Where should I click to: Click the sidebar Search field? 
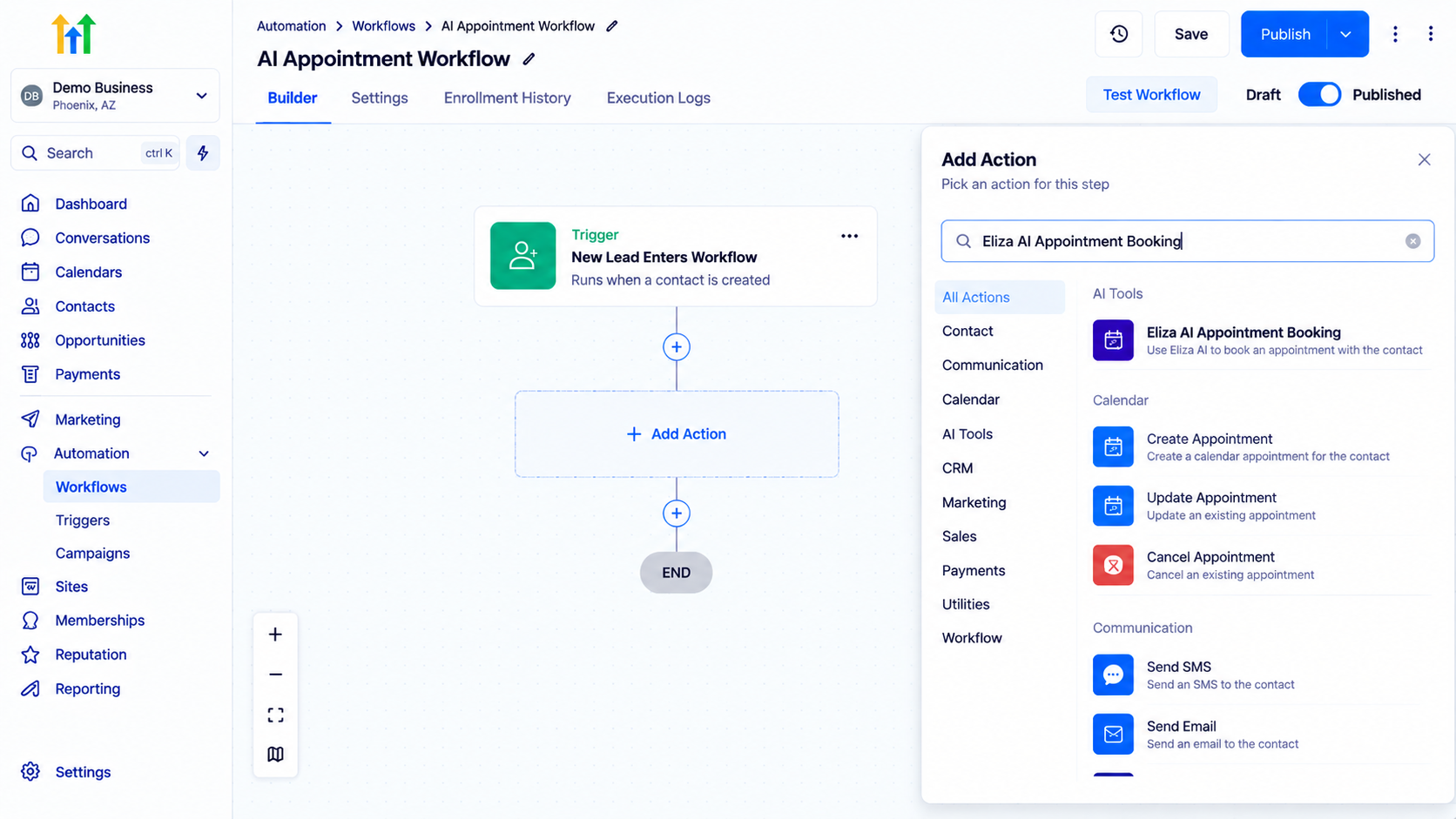(x=95, y=153)
